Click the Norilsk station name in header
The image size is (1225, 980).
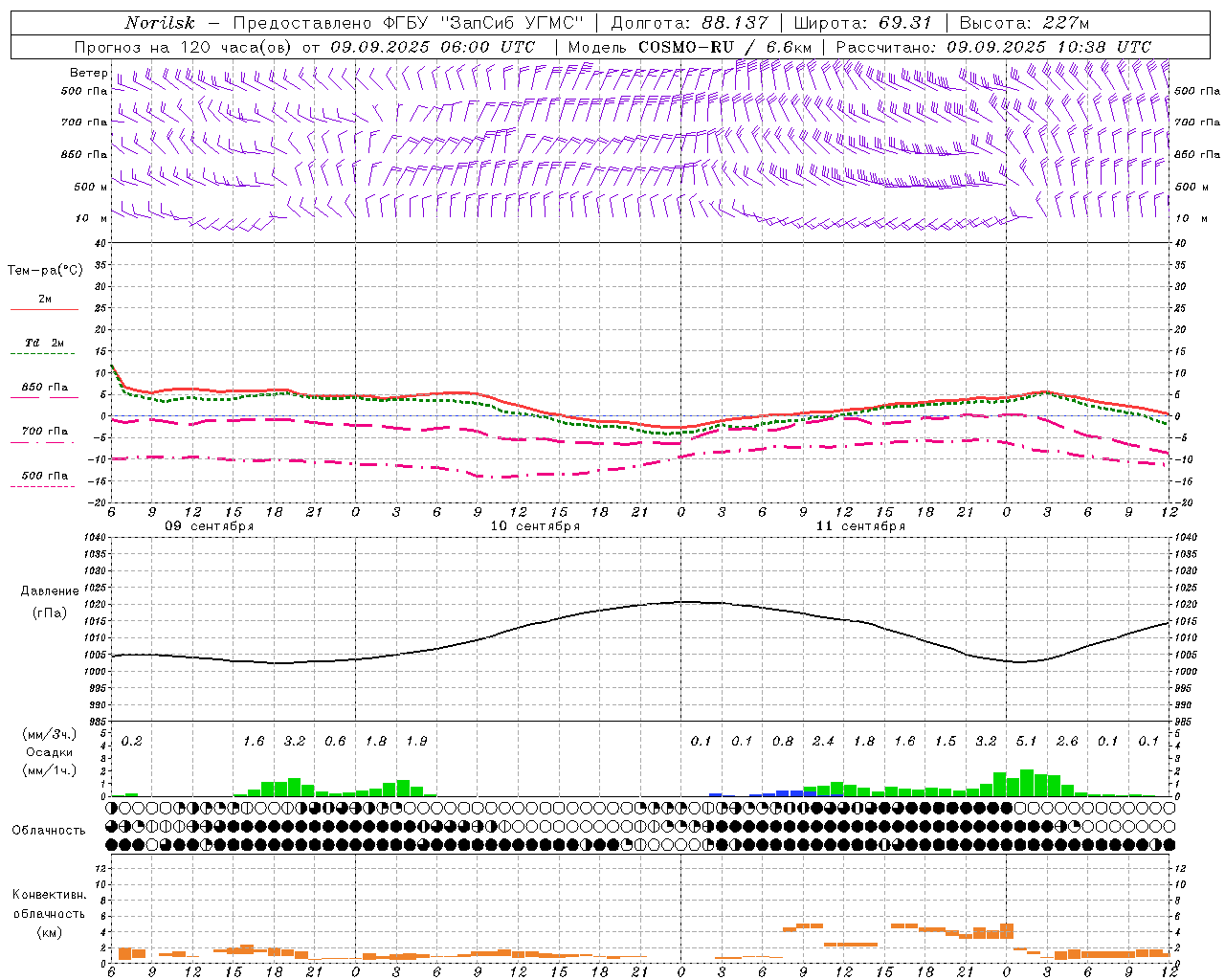160,23
